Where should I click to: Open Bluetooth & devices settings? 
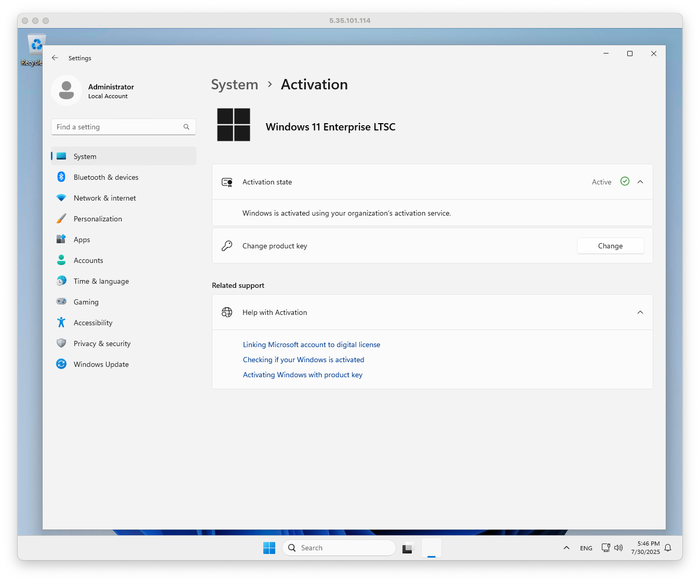coord(105,177)
